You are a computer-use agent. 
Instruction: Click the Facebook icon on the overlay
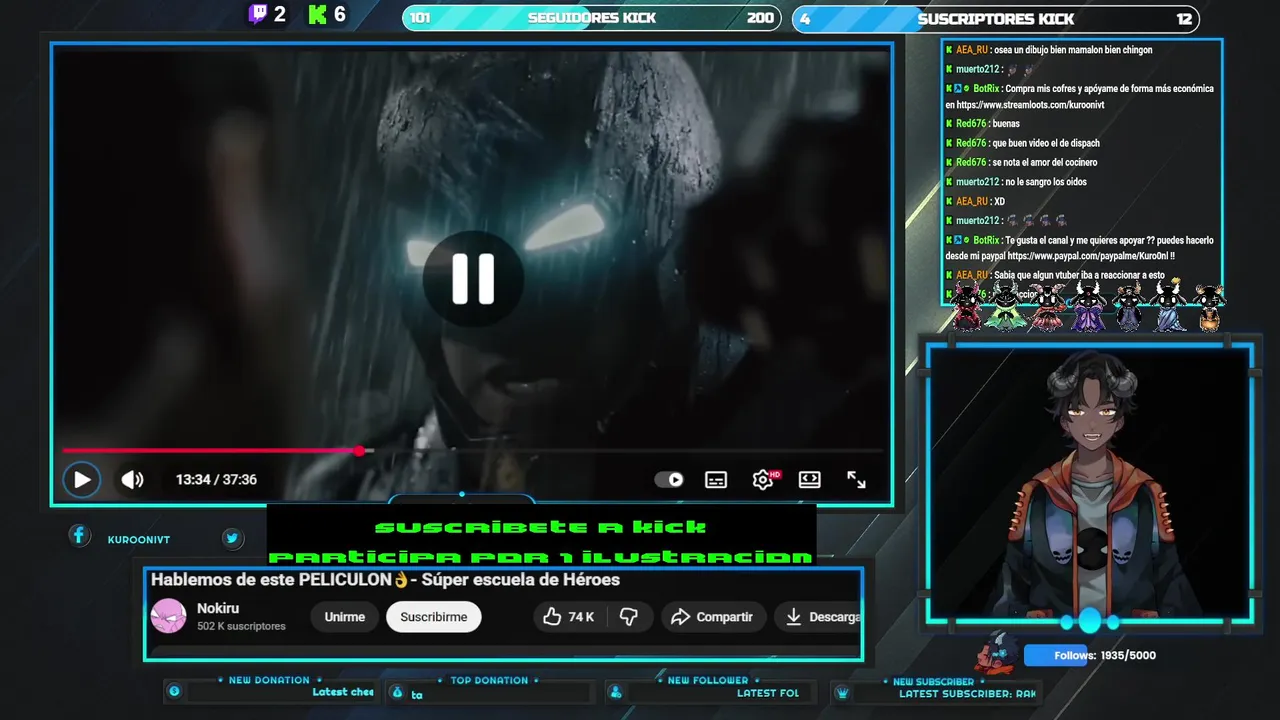point(79,535)
